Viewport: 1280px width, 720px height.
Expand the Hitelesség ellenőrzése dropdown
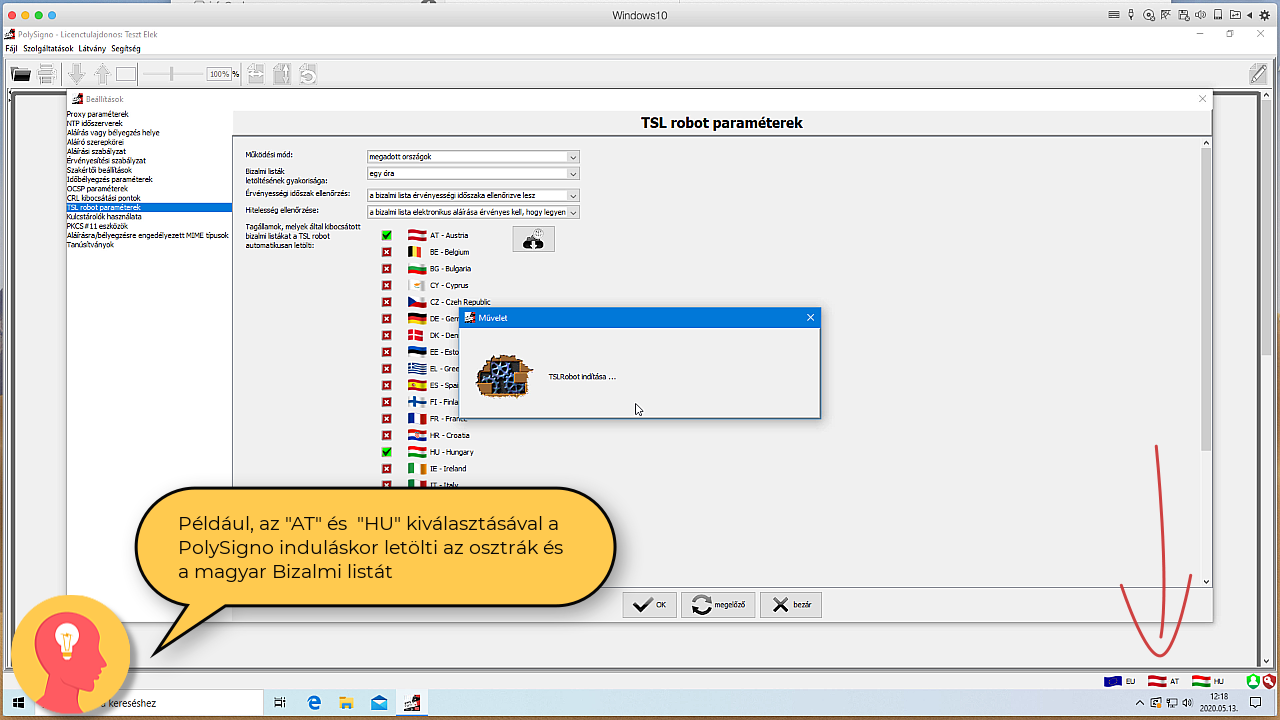[573, 212]
